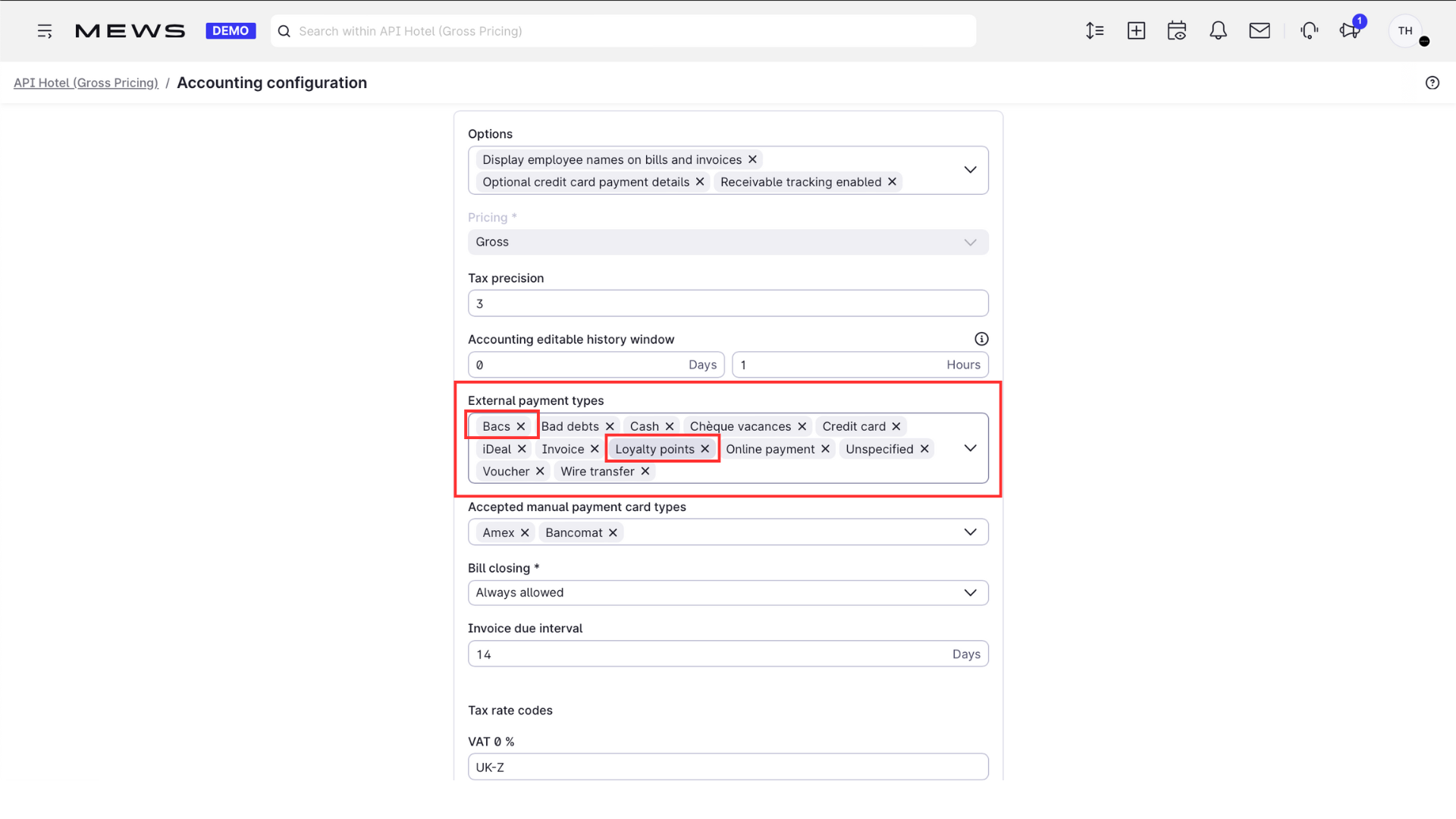Screen dimensions: 1456x819
Task: Click the support headset icon
Action: 1310,31
